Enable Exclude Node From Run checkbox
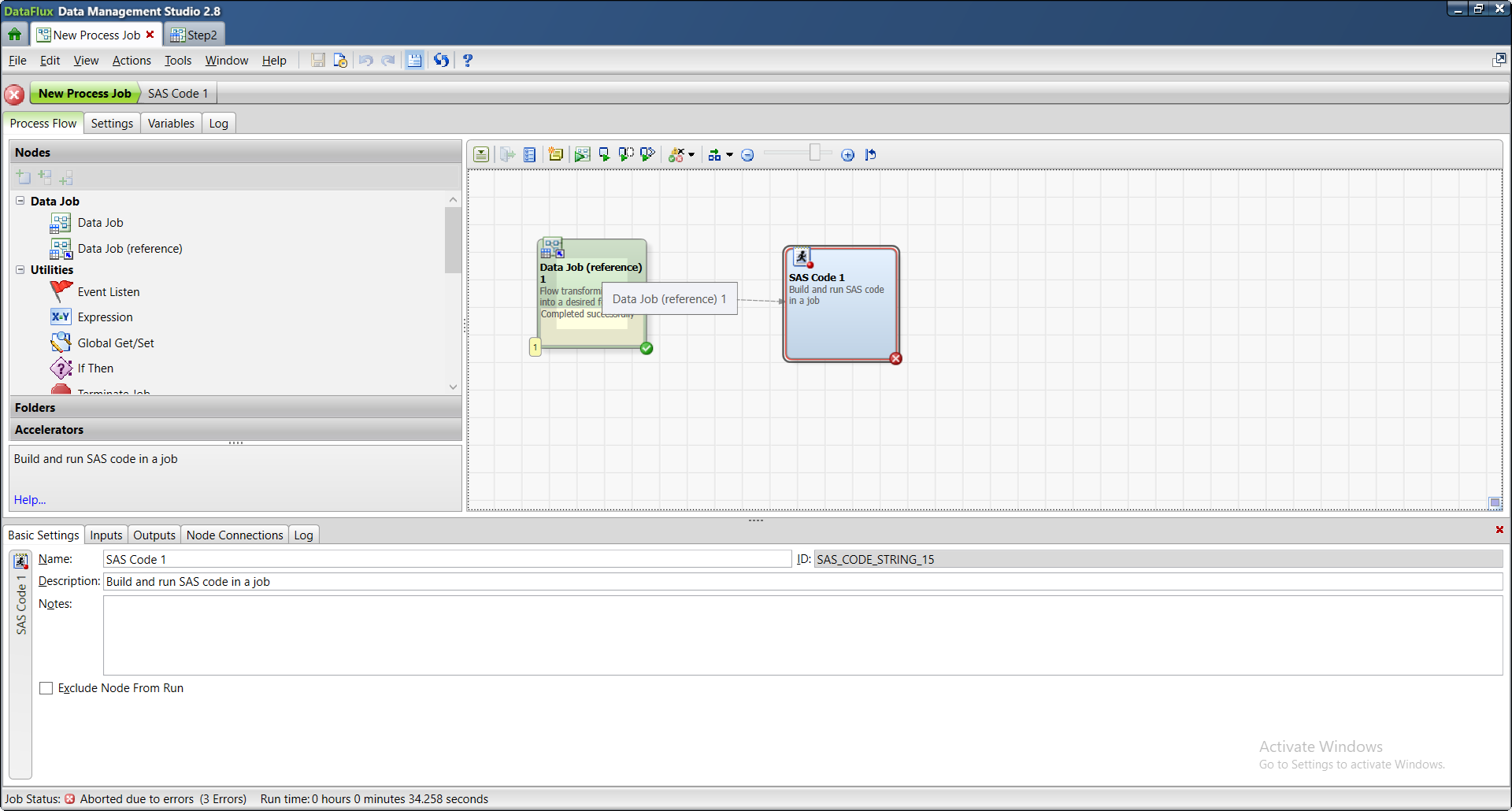The width and height of the screenshot is (1512, 811). 46,688
